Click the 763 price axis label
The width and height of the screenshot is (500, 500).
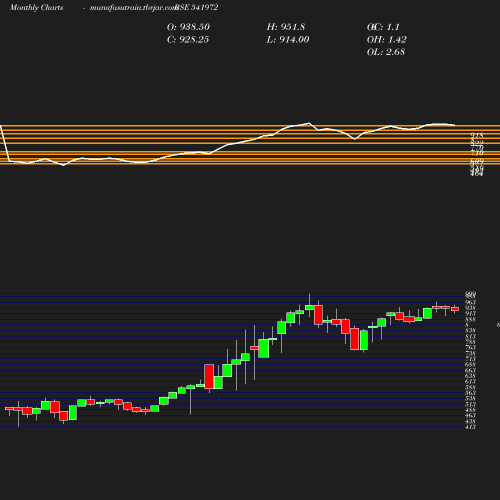point(470,348)
